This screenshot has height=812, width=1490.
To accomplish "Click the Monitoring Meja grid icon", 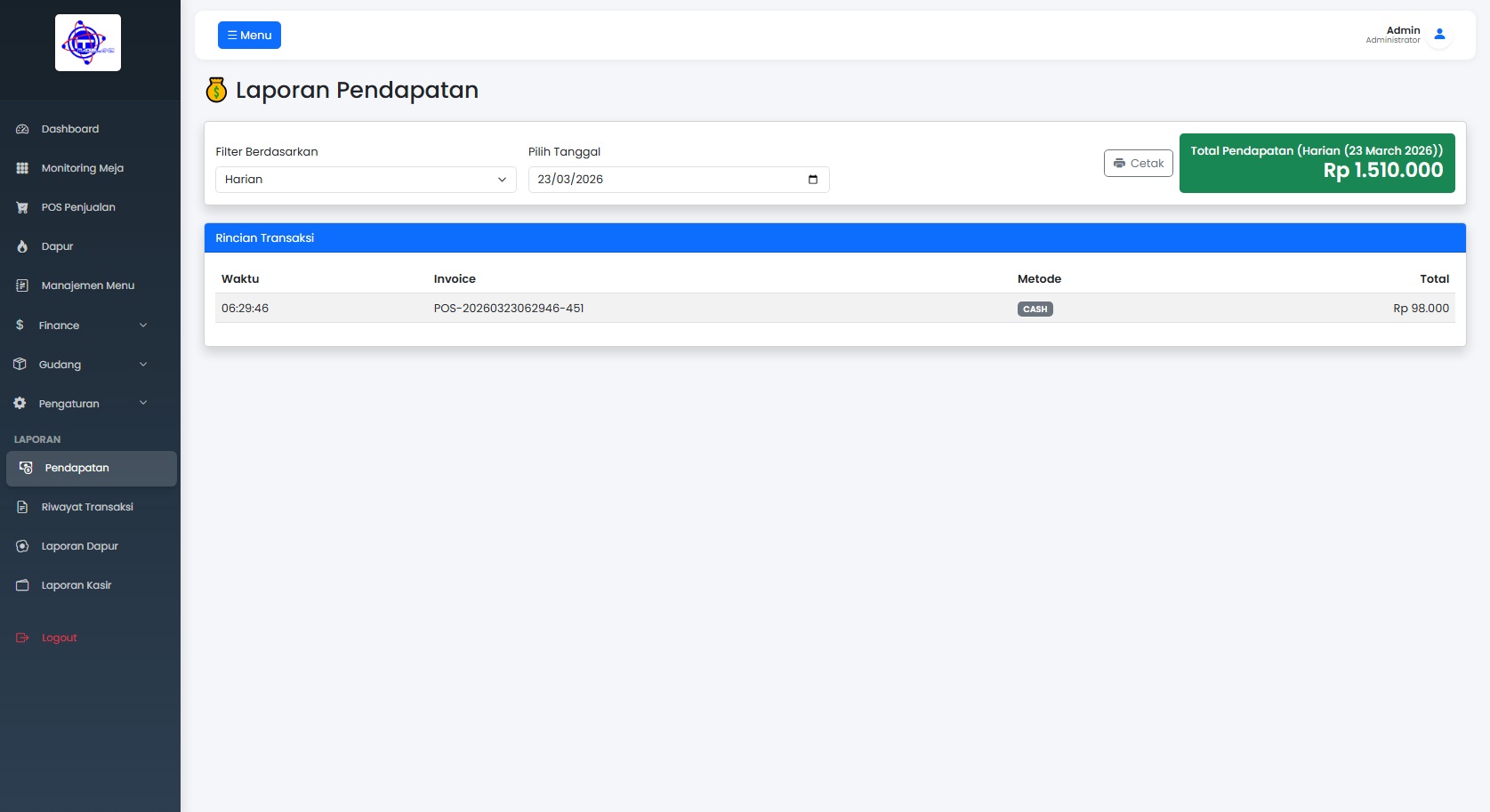I will point(22,168).
